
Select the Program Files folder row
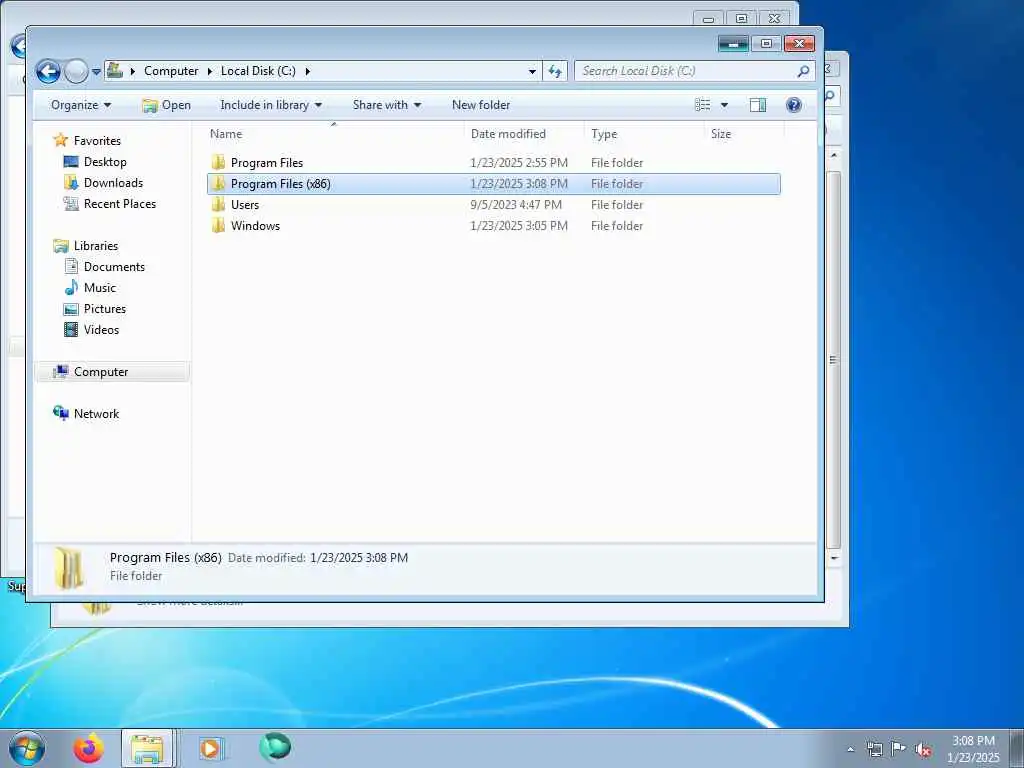[x=493, y=163]
